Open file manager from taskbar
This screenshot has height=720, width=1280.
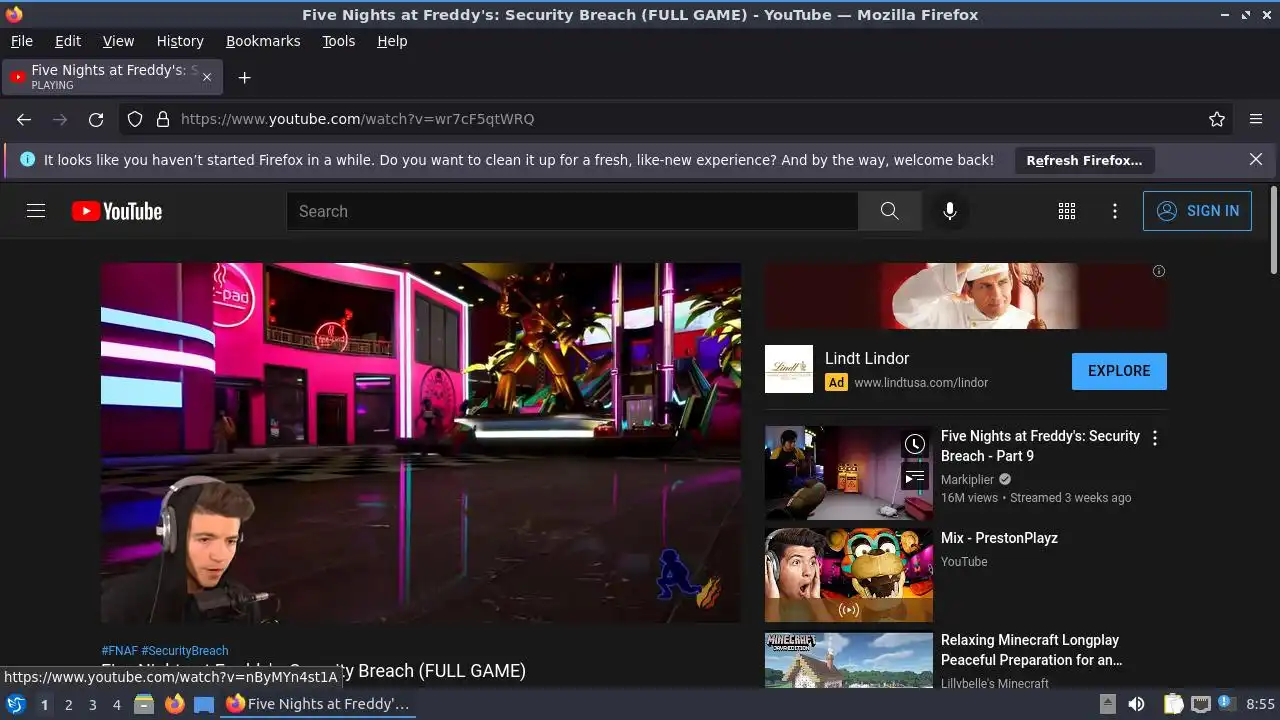[144, 704]
